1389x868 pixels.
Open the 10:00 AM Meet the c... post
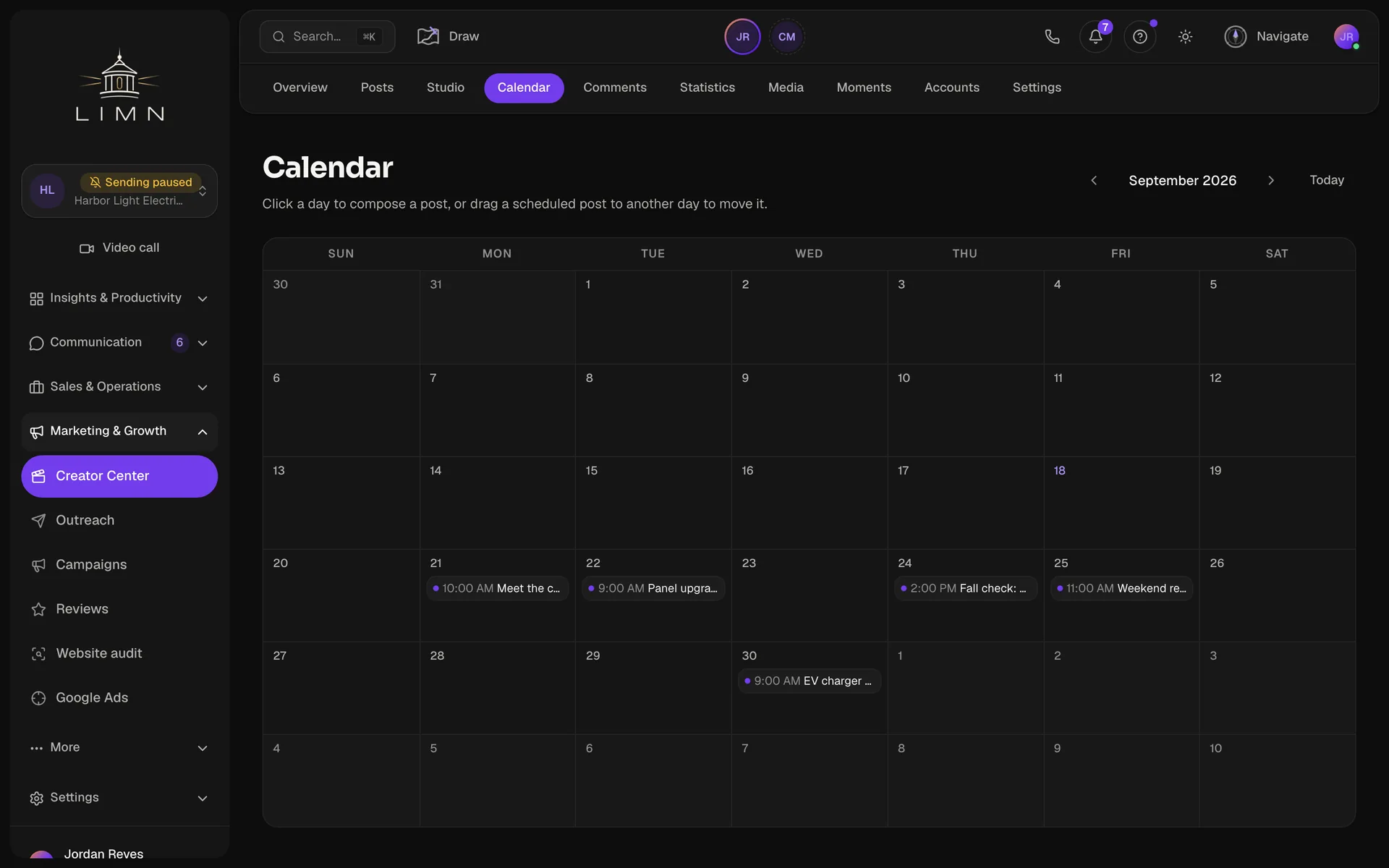tap(497, 588)
